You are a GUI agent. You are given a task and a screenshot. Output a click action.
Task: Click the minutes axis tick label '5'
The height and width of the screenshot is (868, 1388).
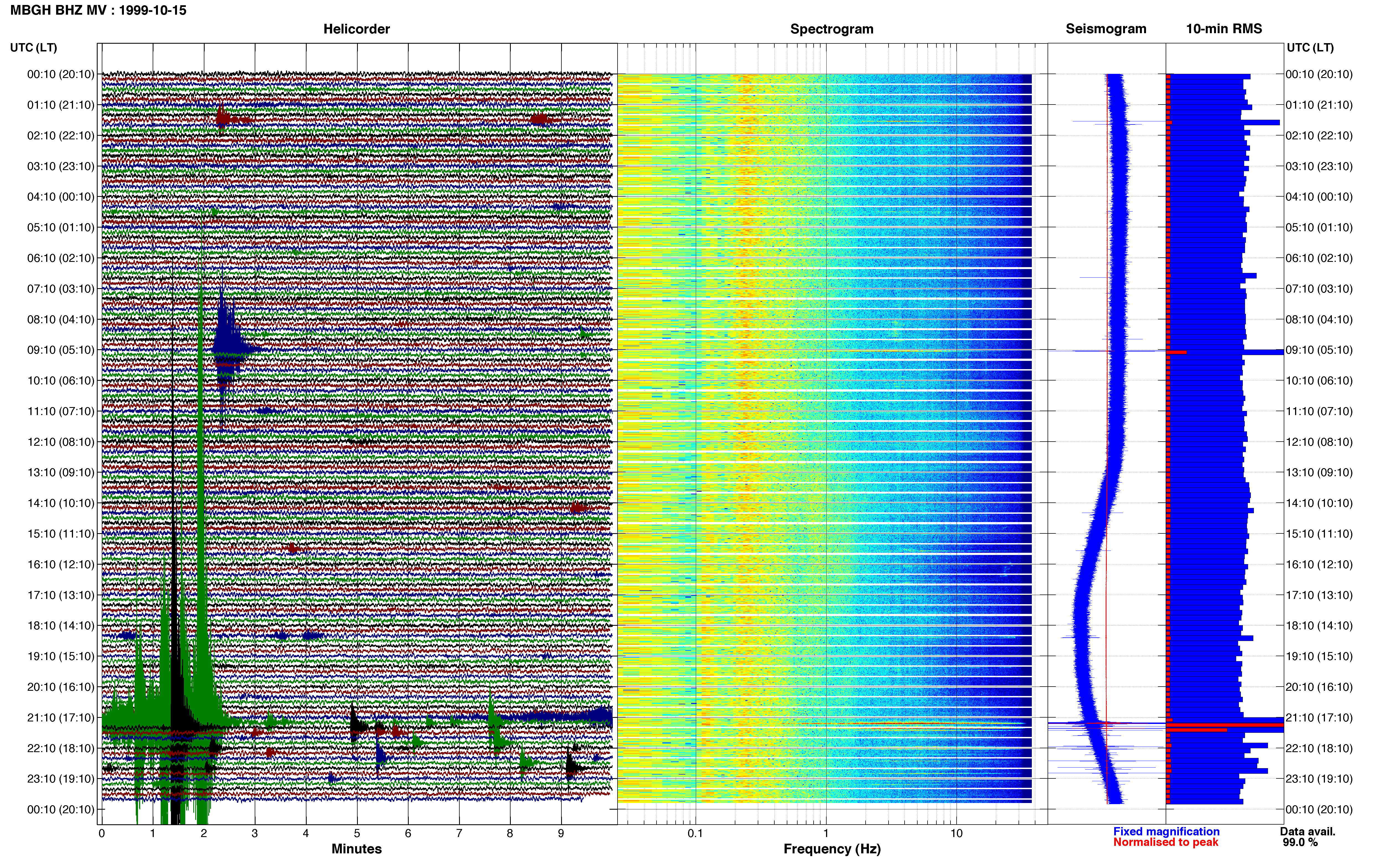click(x=357, y=833)
